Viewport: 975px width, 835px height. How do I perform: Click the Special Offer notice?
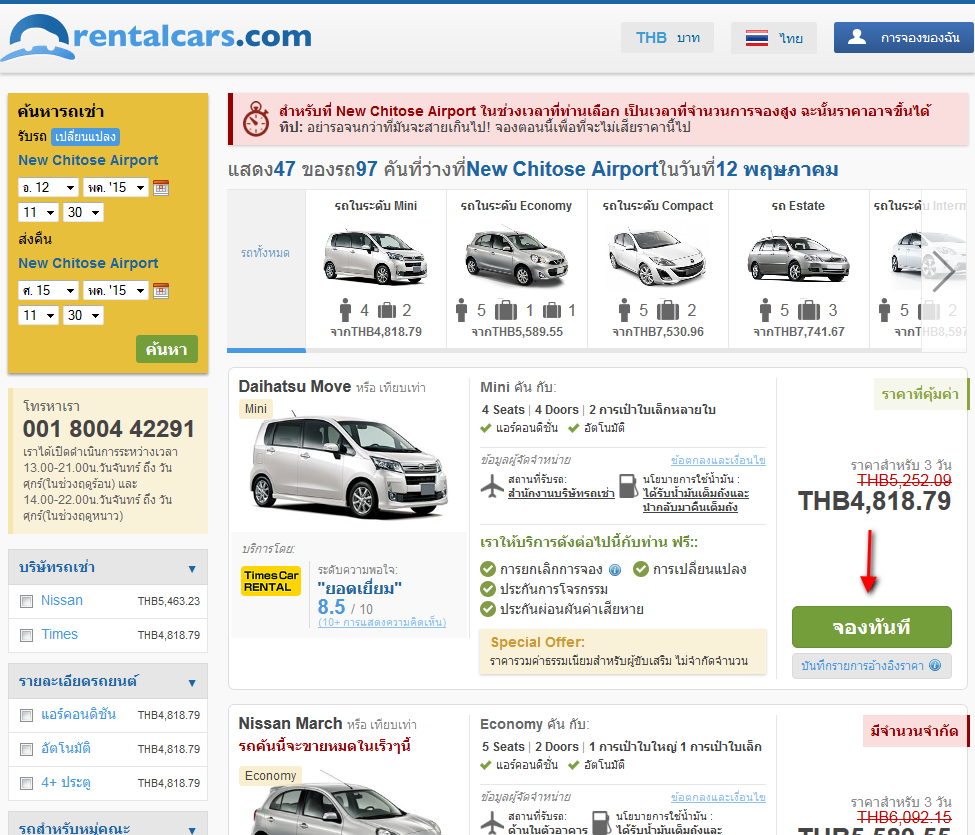click(623, 652)
